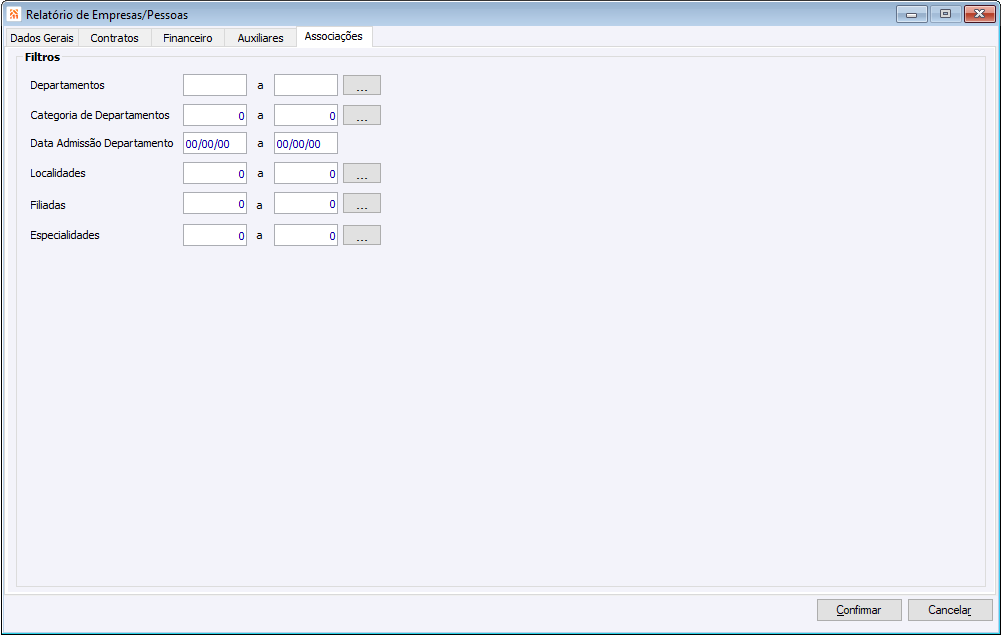Click Categoria de Departamentos start field

coord(215,115)
